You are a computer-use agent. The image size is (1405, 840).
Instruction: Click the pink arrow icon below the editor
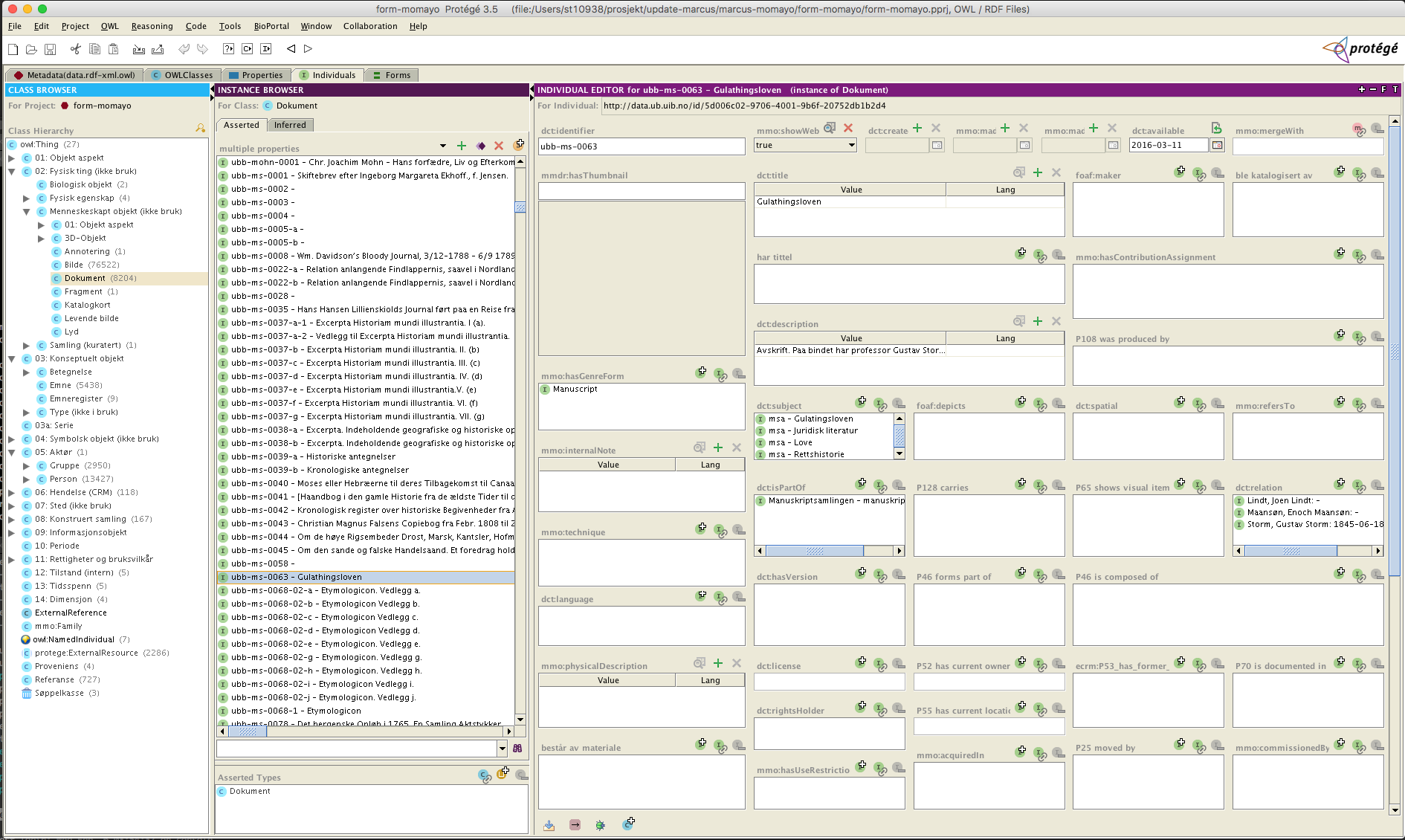(x=575, y=825)
